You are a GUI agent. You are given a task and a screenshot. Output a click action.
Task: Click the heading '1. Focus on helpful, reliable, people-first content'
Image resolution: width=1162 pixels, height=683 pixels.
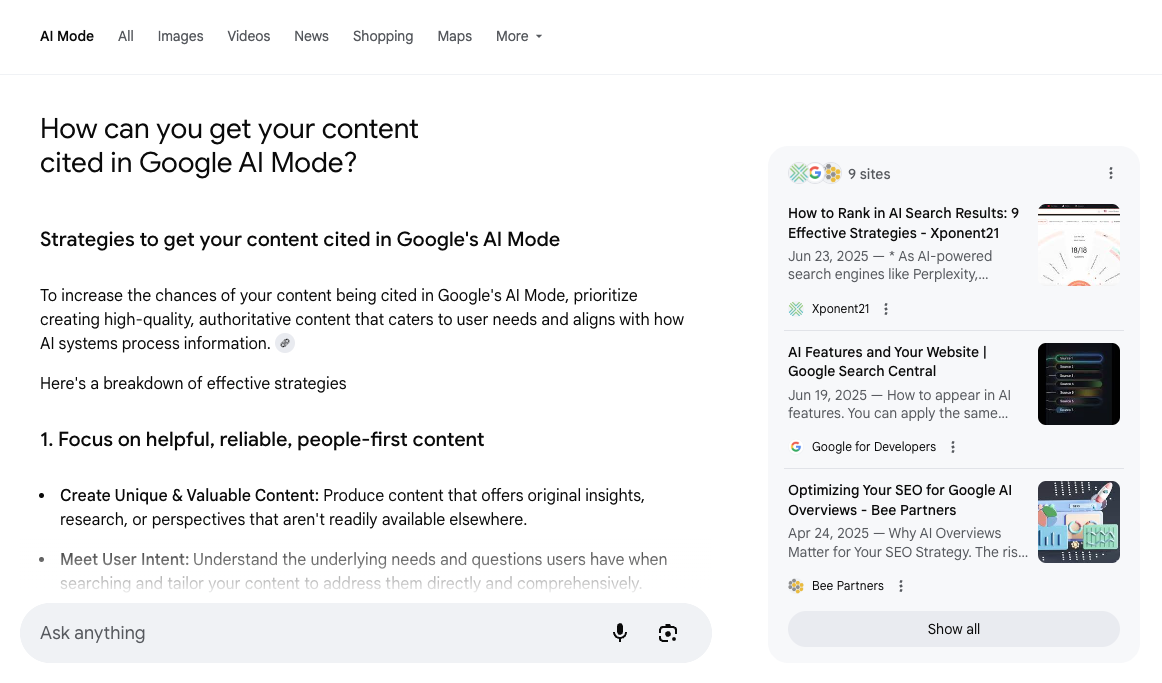(262, 439)
